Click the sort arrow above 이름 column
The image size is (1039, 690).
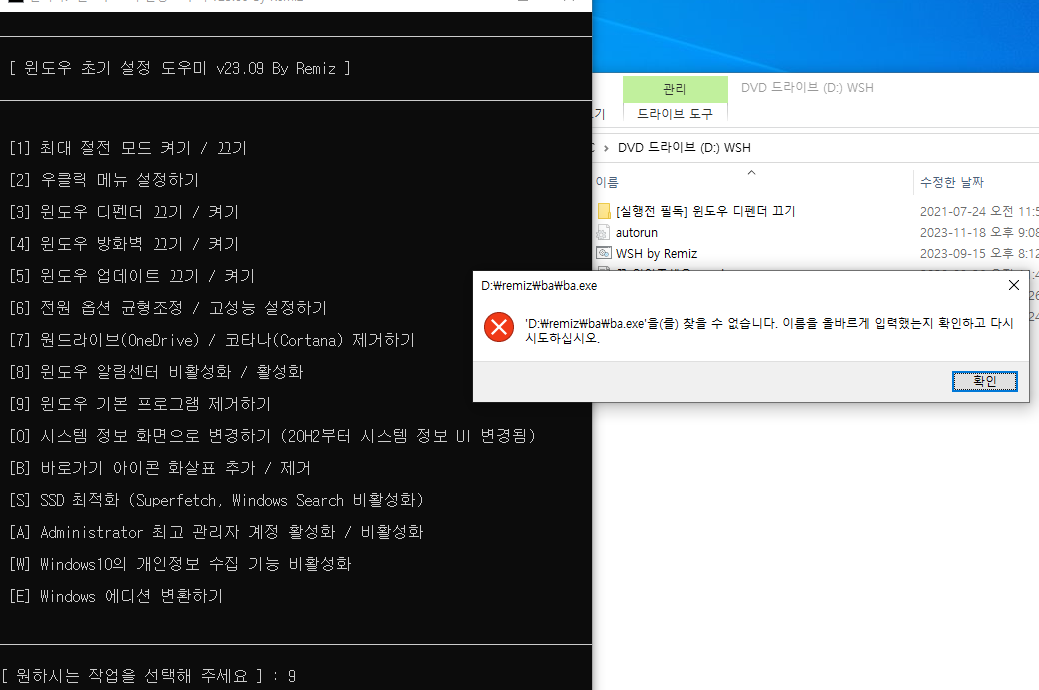751,172
